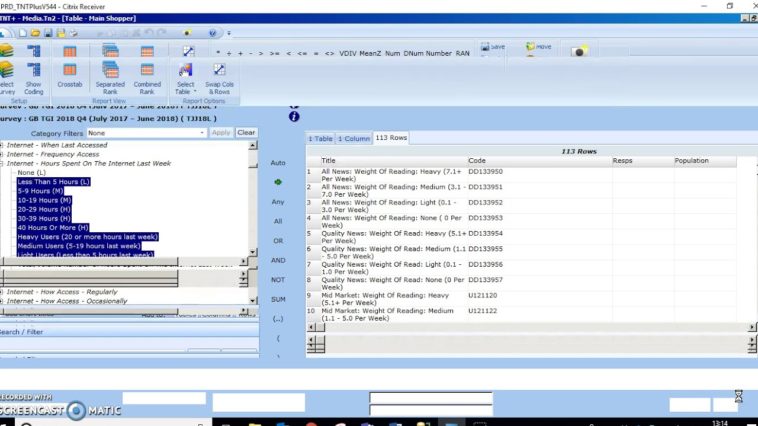Click the camera snapshot icon
This screenshot has height=426, width=758.
pyautogui.click(x=579, y=51)
